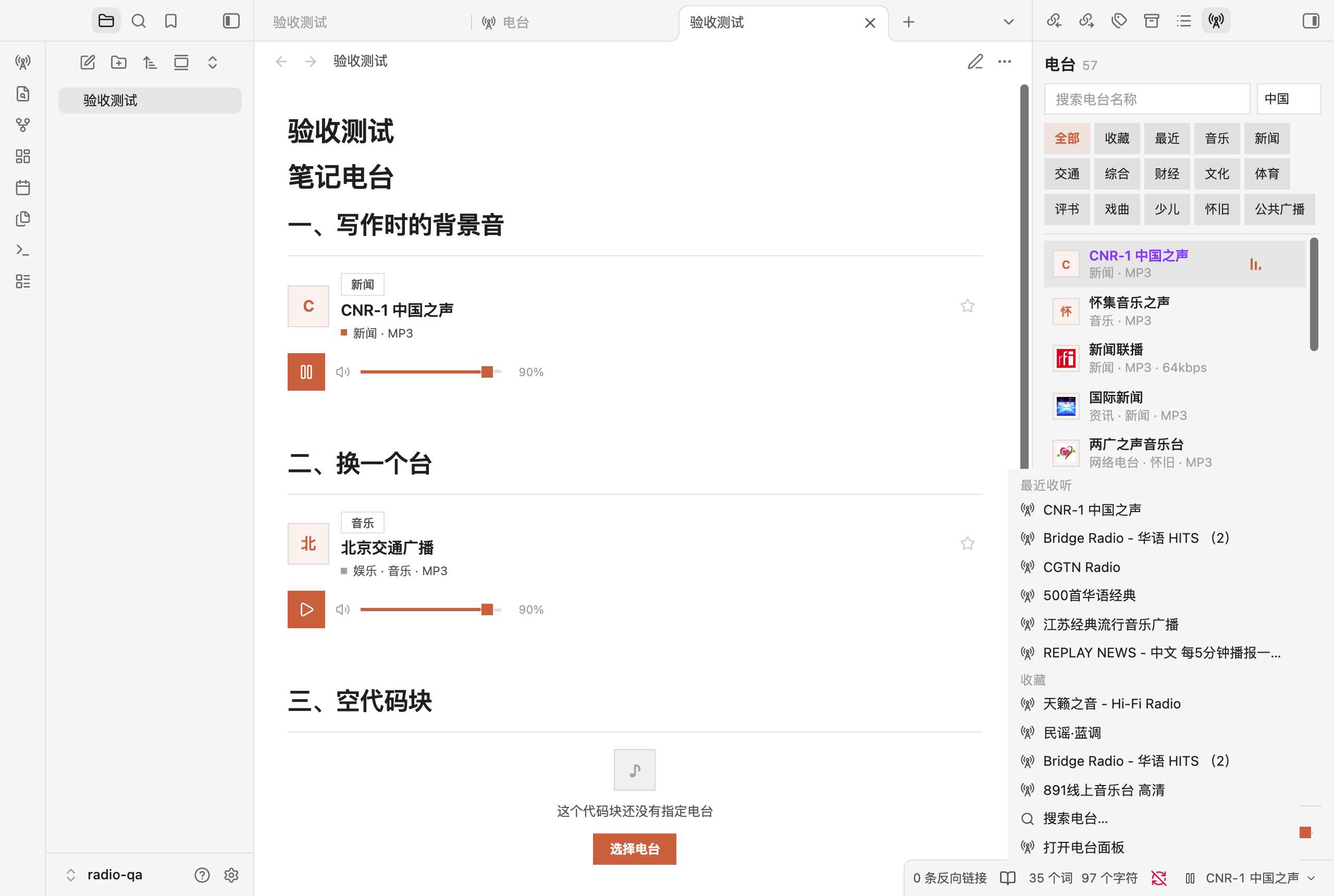
Task: Open vault switcher radio-qa
Action: 104,875
